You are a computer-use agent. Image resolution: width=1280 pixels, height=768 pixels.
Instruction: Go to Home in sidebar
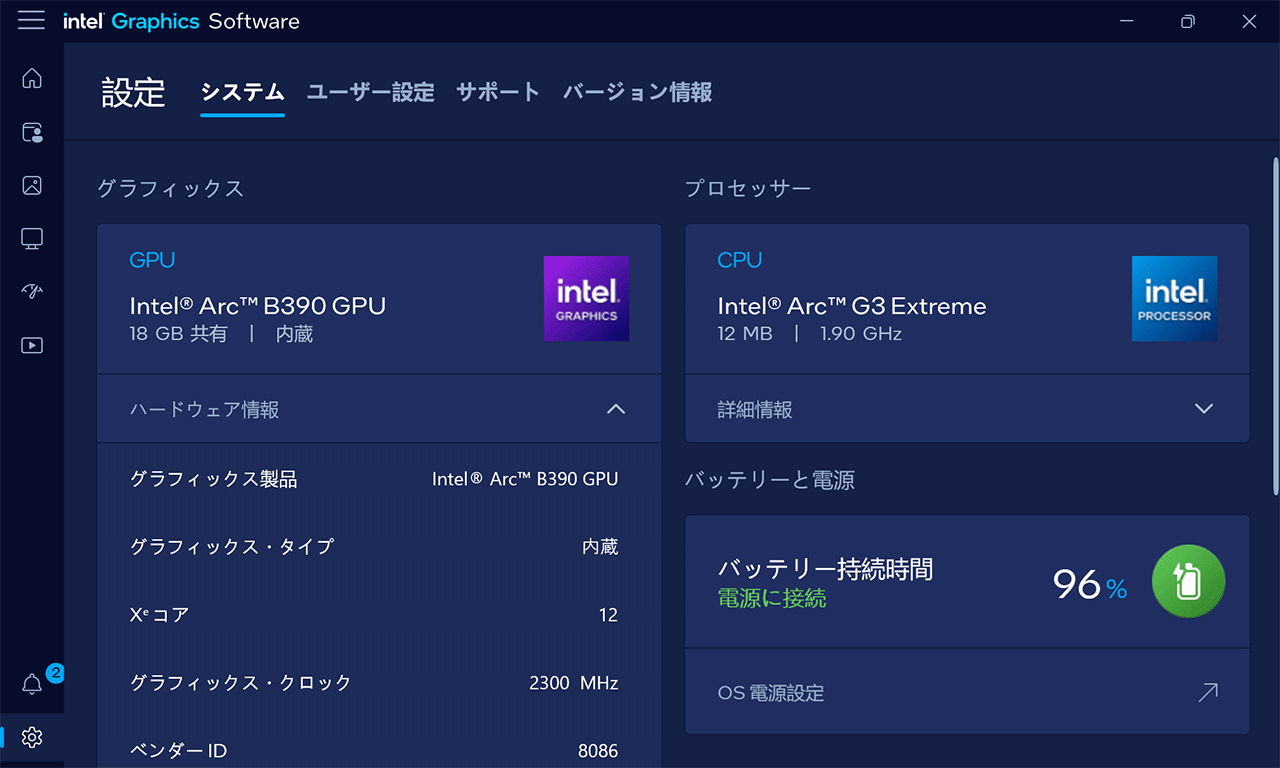coord(32,78)
